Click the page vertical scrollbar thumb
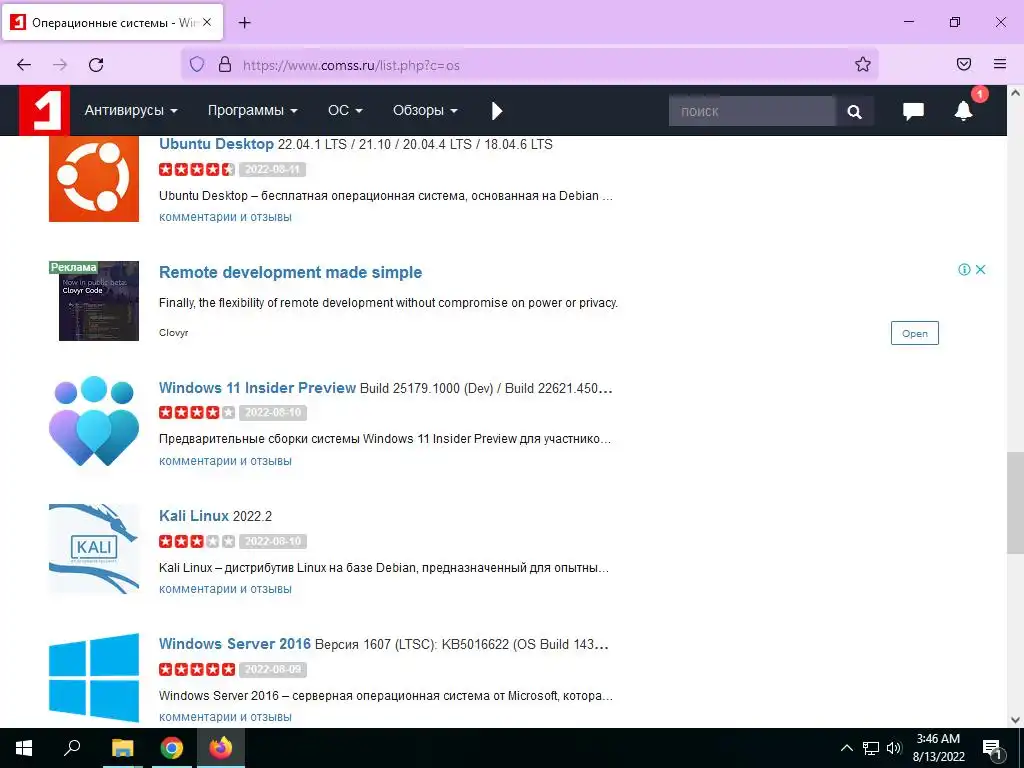This screenshot has width=1024, height=768. [1015, 502]
